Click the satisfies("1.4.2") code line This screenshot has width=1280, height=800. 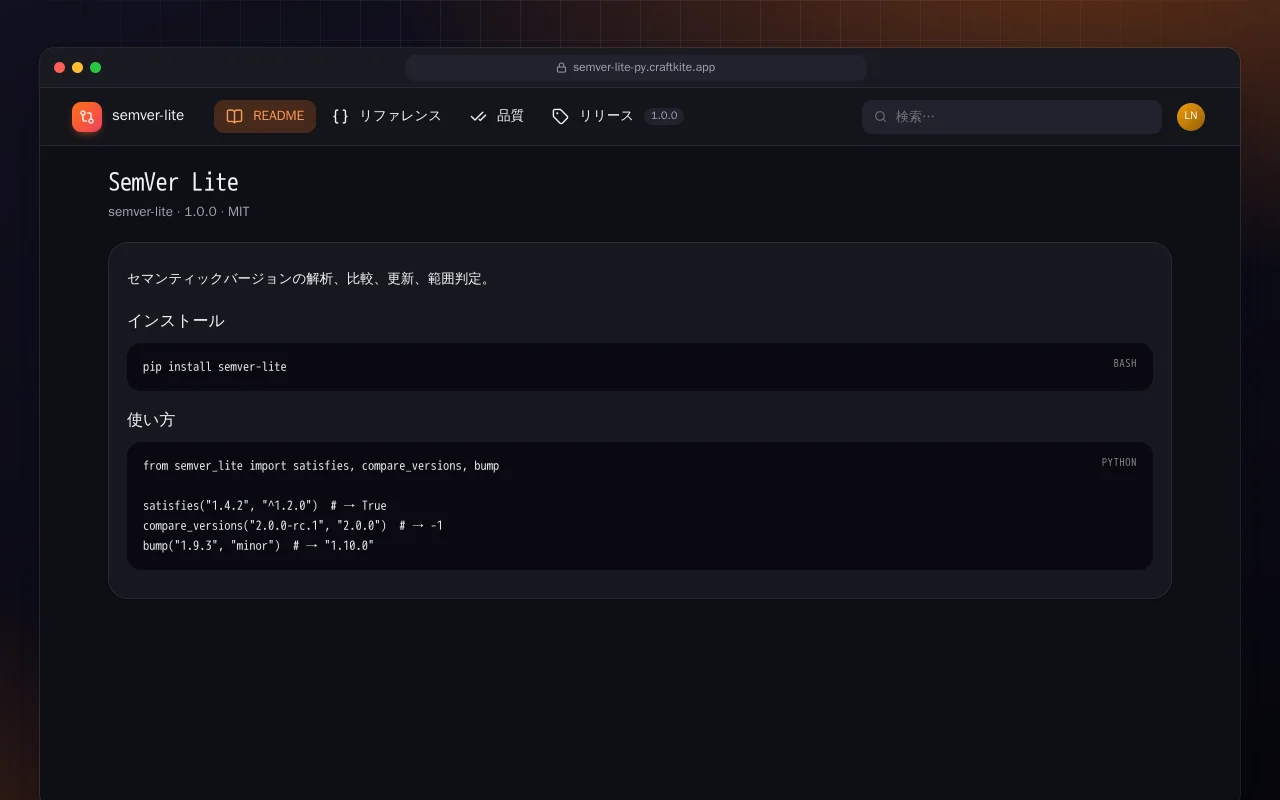pyautogui.click(x=265, y=506)
